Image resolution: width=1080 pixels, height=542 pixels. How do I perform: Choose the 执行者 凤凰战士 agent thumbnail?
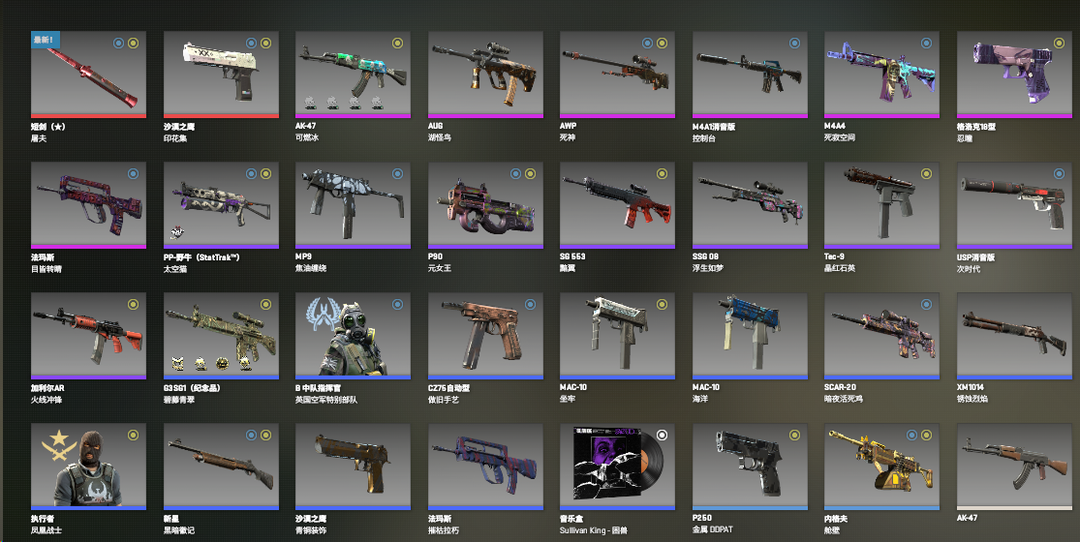[88, 467]
